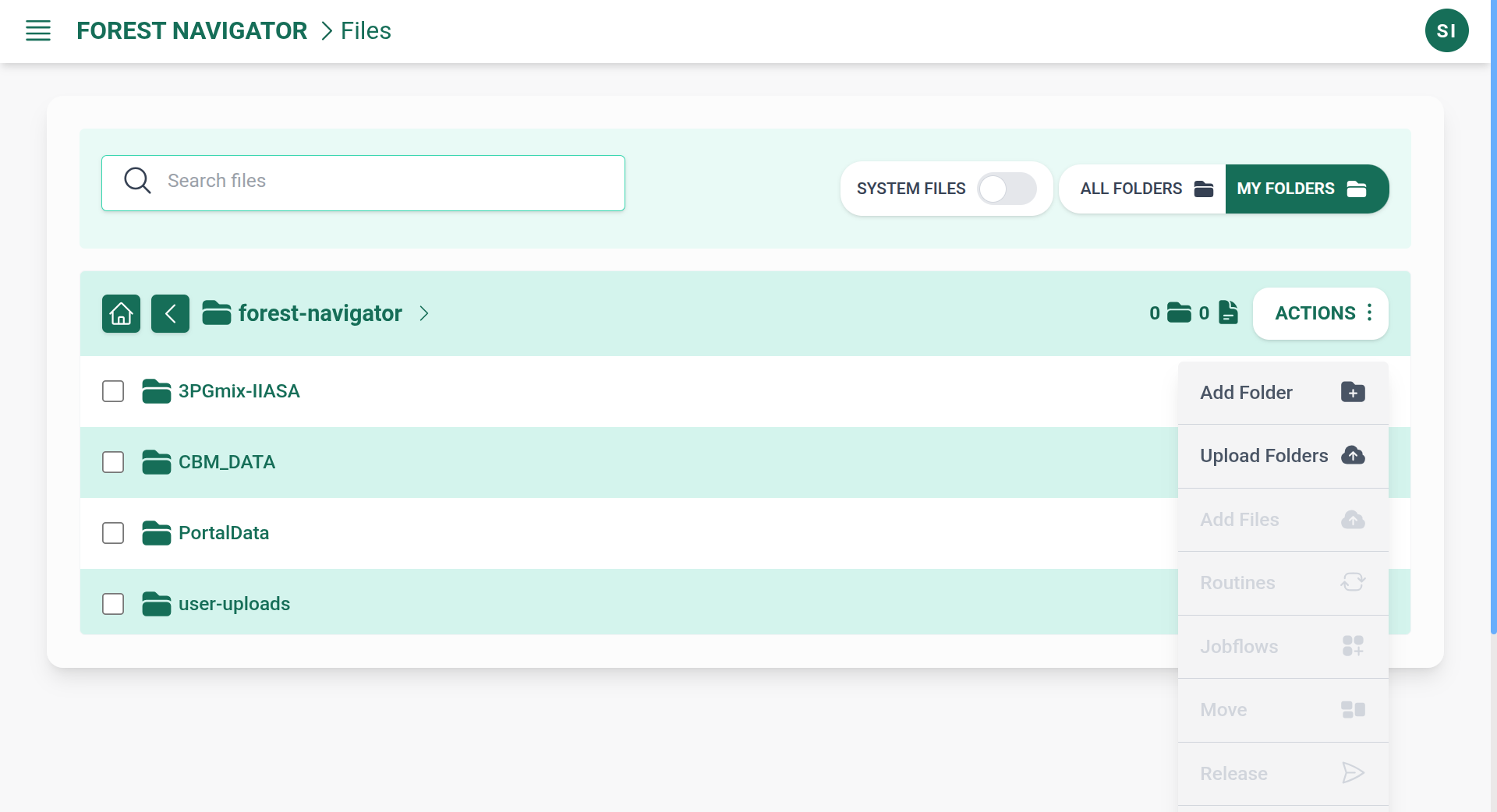Go to home folder icon
Screen dimensions: 1497x812
[x=121, y=313]
